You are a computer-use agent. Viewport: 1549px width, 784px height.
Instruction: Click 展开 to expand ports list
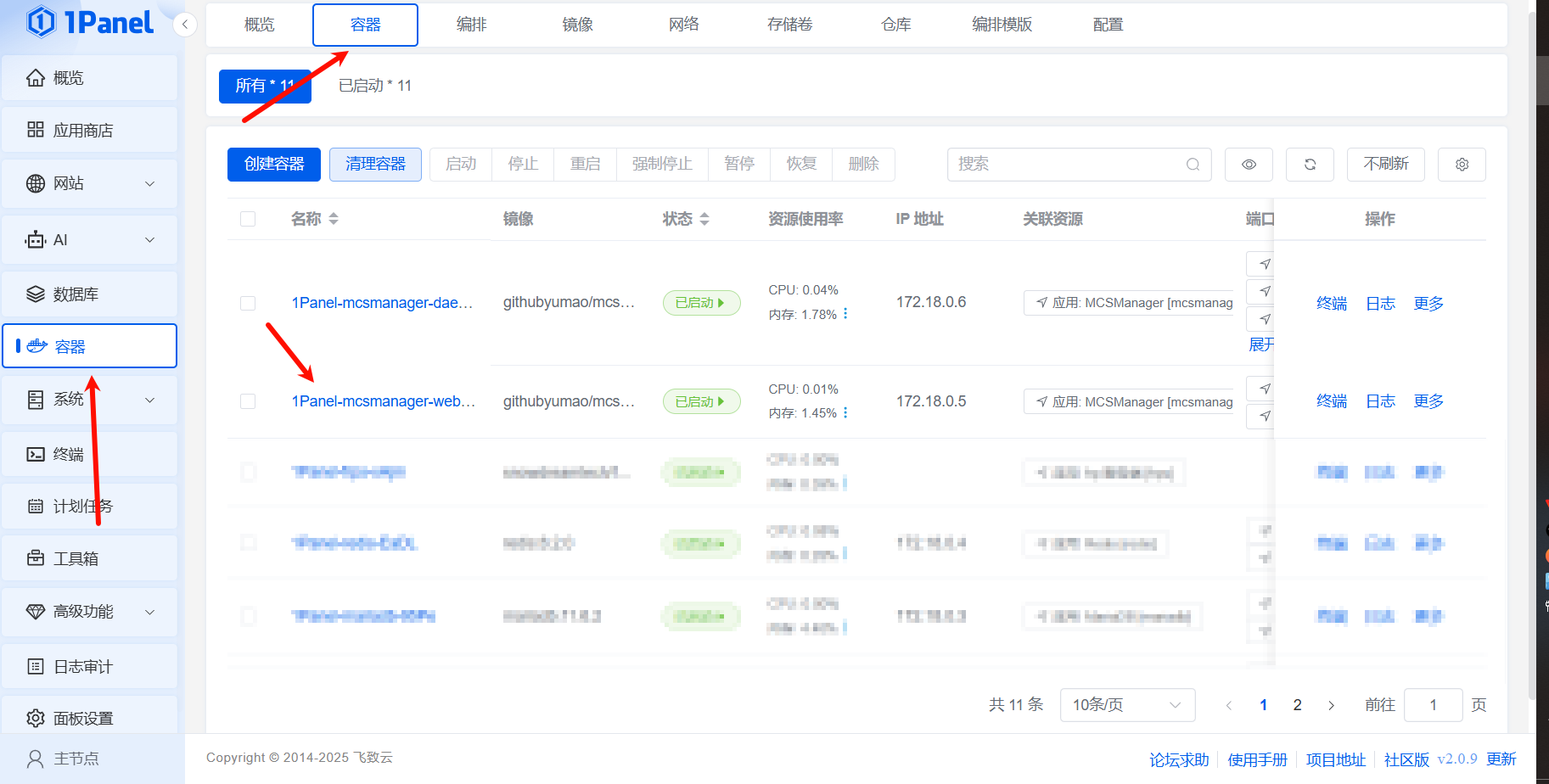pos(1261,344)
